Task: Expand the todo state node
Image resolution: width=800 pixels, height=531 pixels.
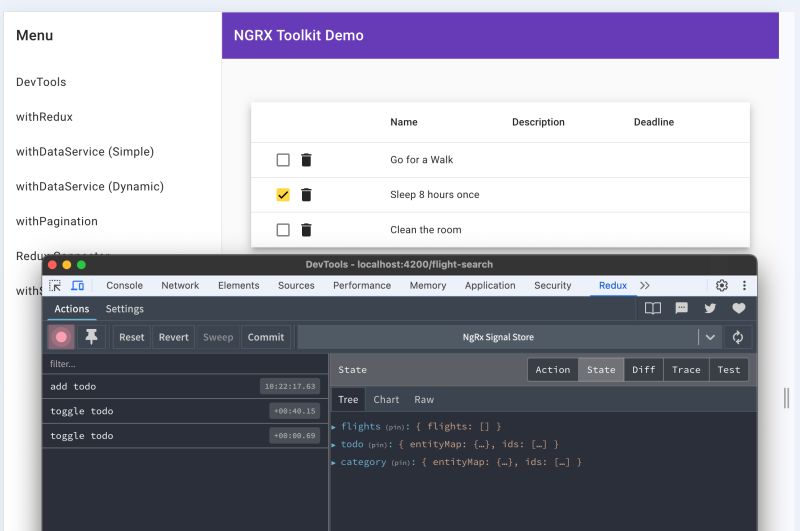Action: click(333, 445)
